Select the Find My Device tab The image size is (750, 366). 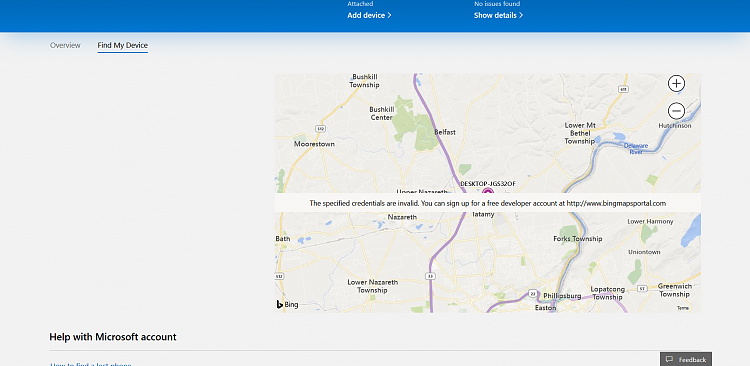[122, 45]
